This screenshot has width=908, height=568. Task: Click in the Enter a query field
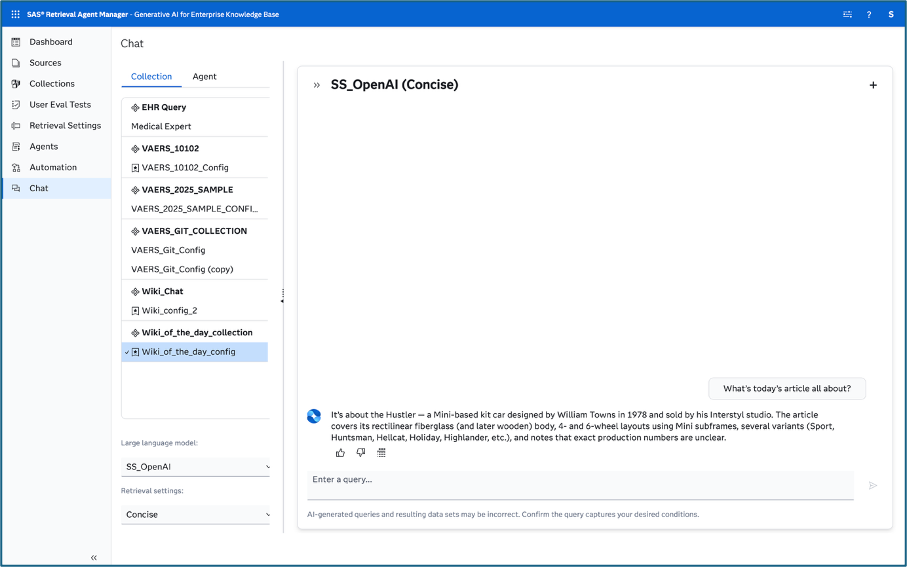pos(580,485)
